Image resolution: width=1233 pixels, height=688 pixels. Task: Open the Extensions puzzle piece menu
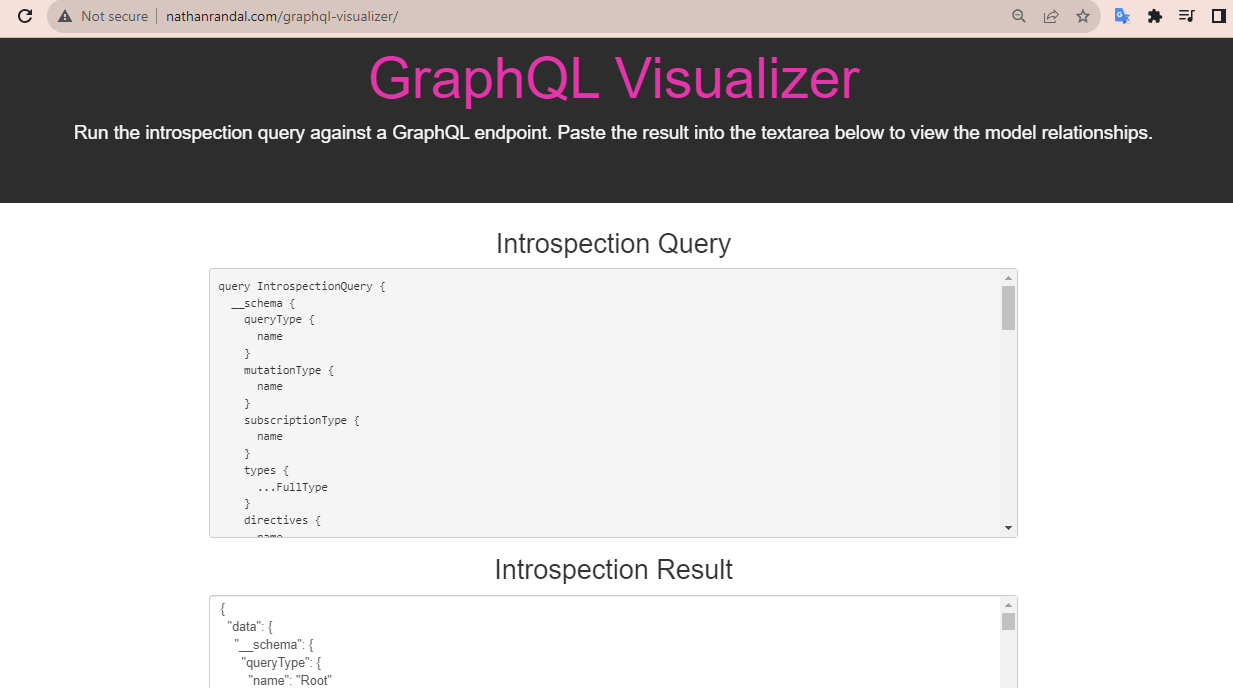(x=1155, y=16)
